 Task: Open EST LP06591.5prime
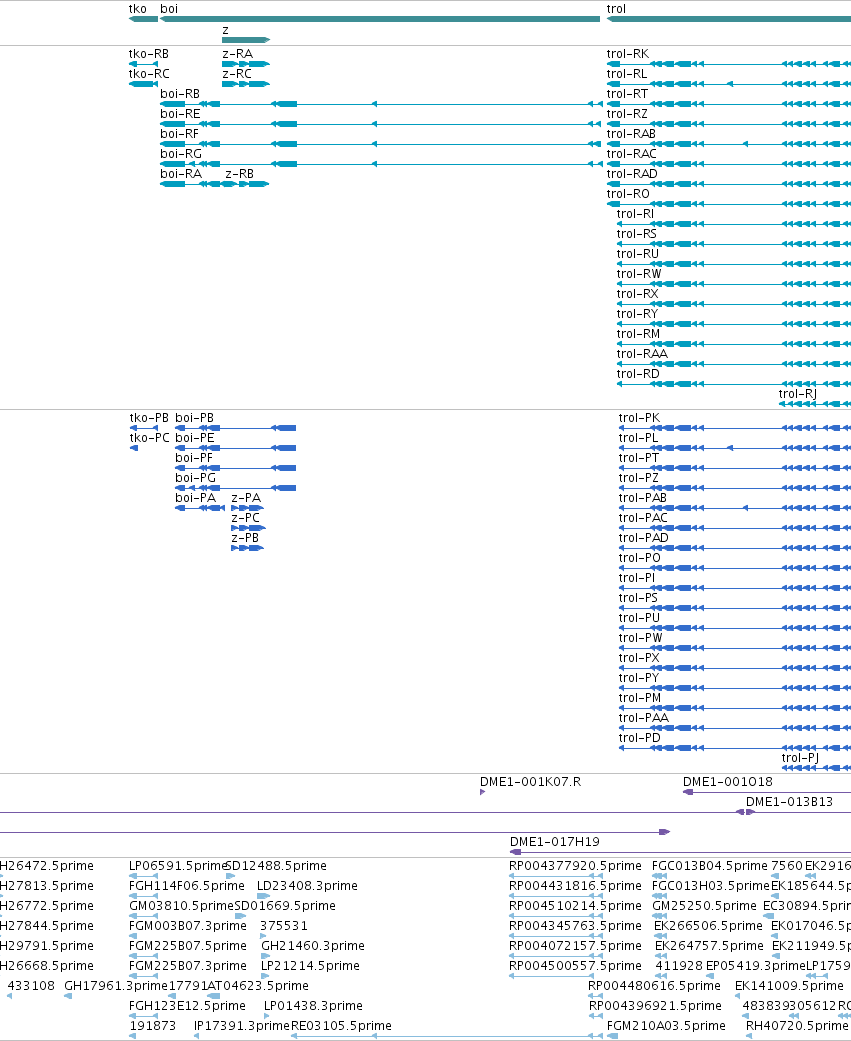(x=177, y=866)
